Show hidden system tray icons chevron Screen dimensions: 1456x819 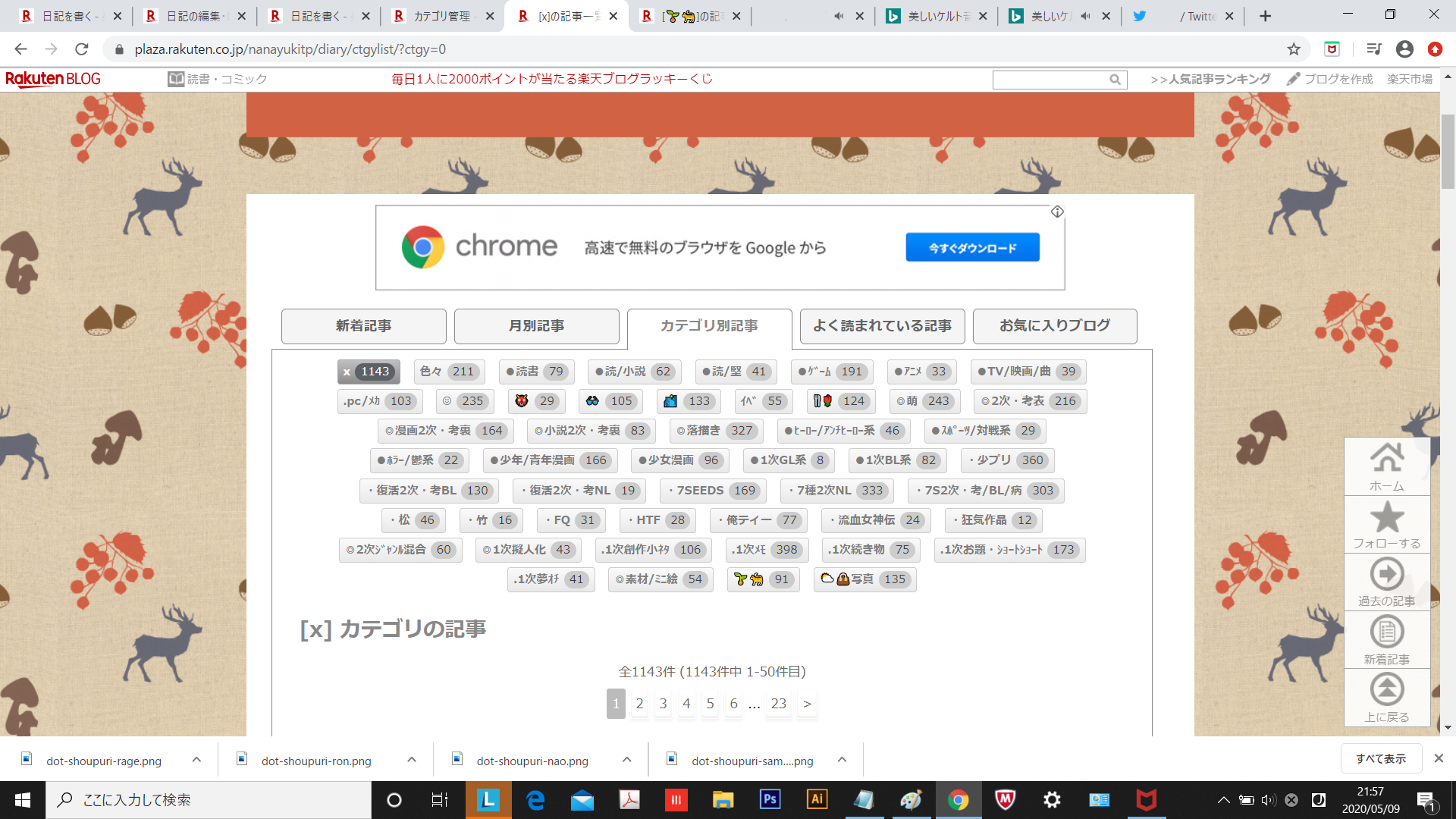(1223, 800)
